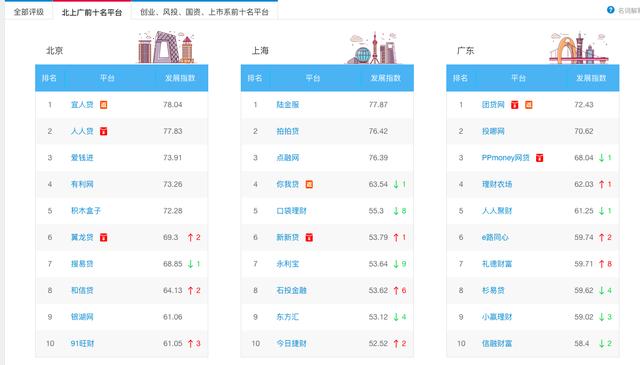
Task: Open the 宜人贷 platform link
Action: (82, 105)
